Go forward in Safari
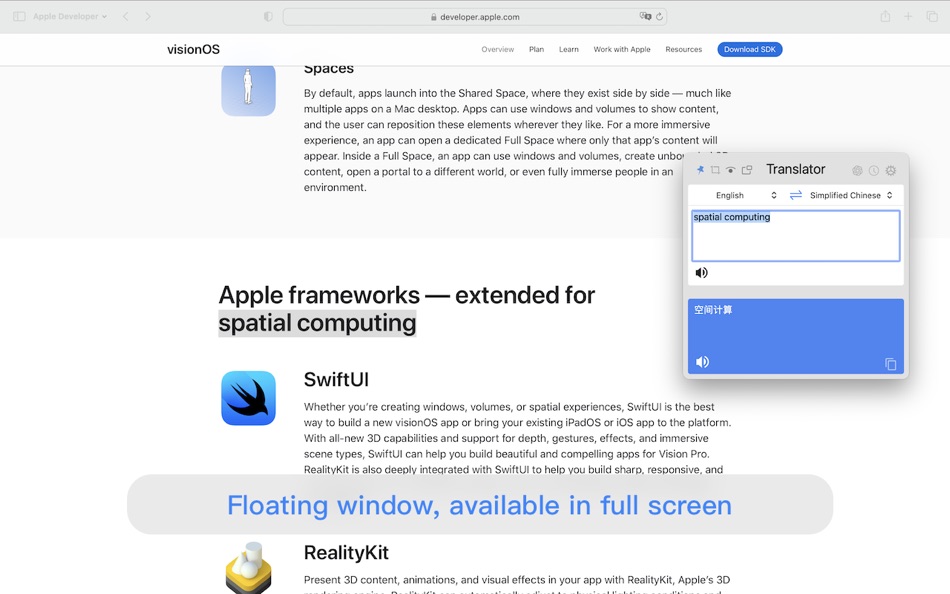950x594 pixels. point(148,16)
